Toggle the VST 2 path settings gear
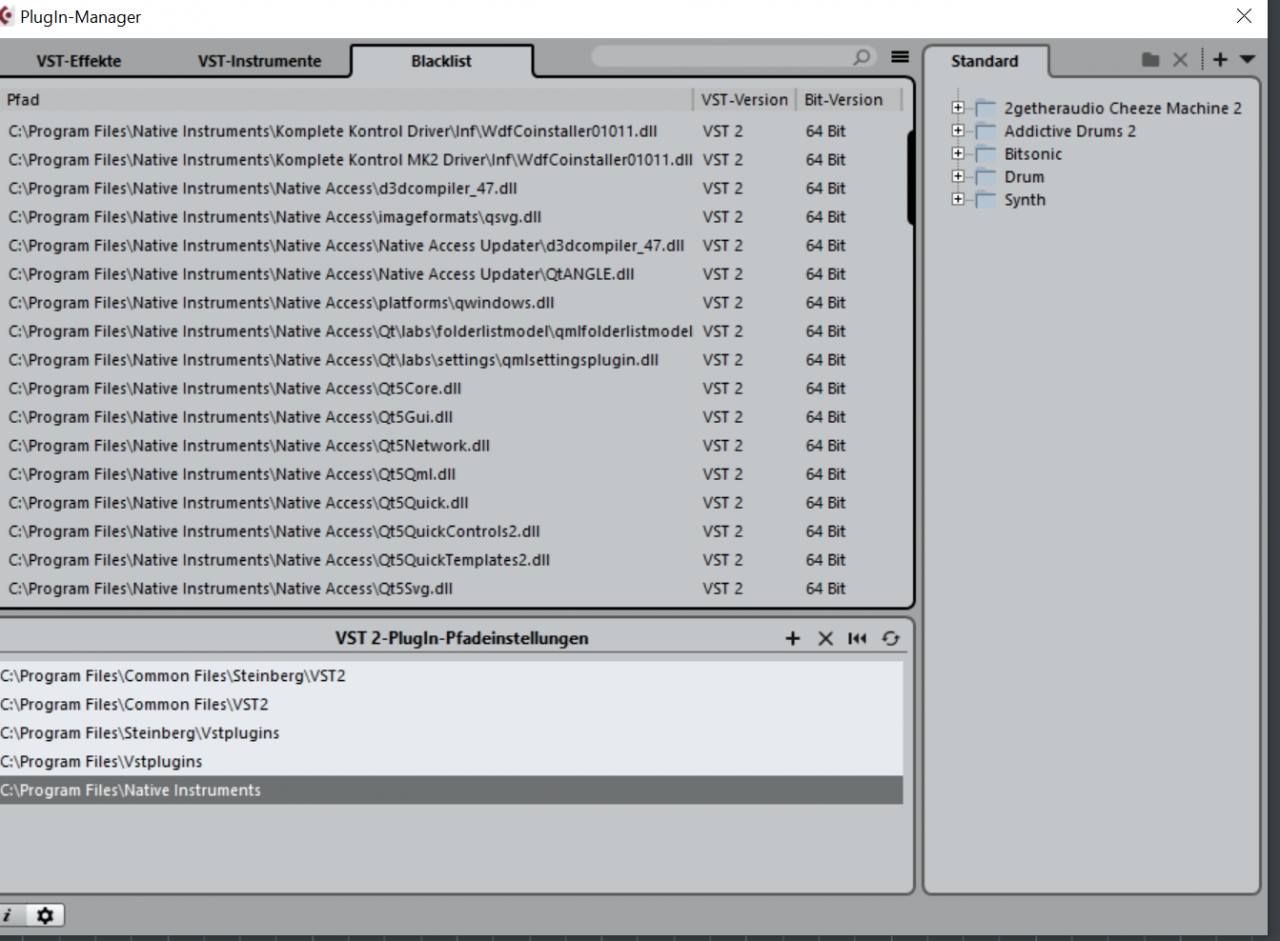The width and height of the screenshot is (1280, 941). tap(44, 915)
